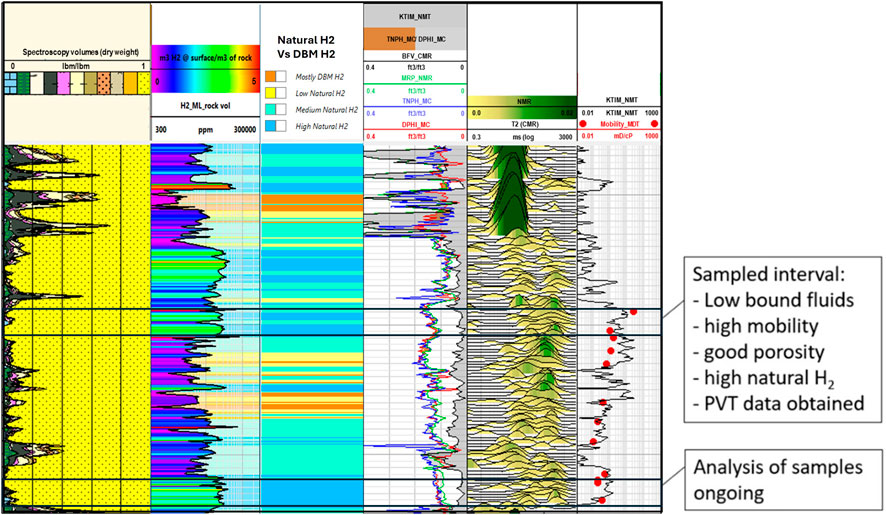Select the pink lithology swatch in spectroscopy legend

pos(63,83)
